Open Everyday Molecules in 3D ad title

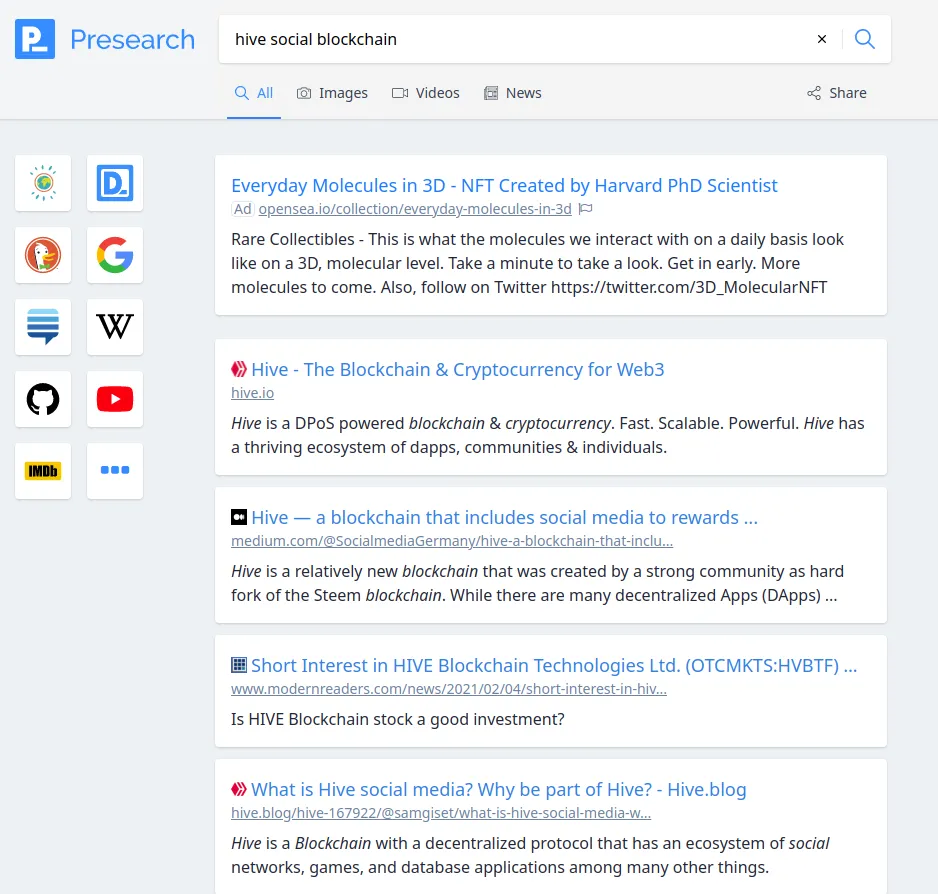pyautogui.click(x=504, y=186)
